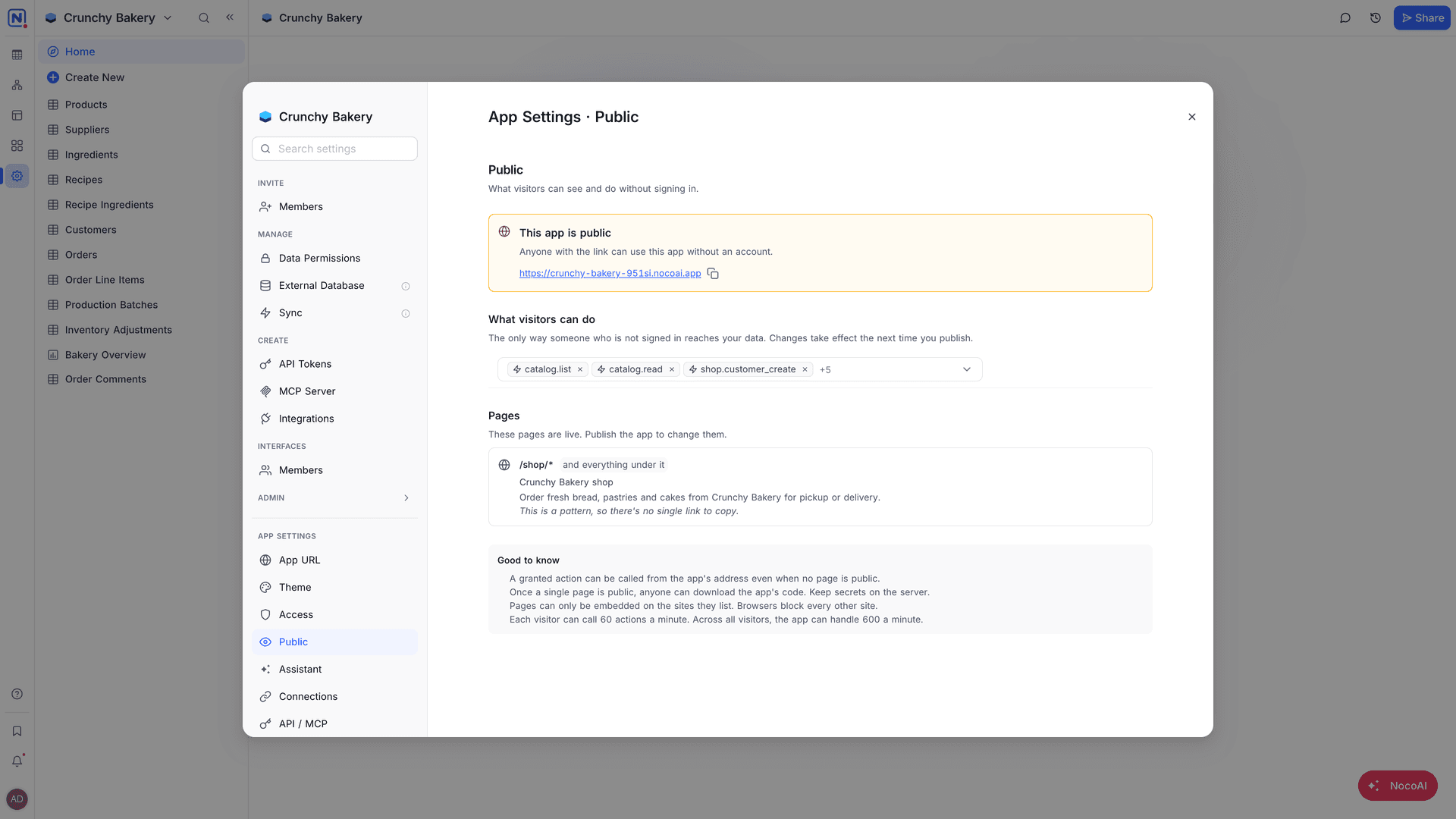Open Data Permissions settings

pos(334,259)
